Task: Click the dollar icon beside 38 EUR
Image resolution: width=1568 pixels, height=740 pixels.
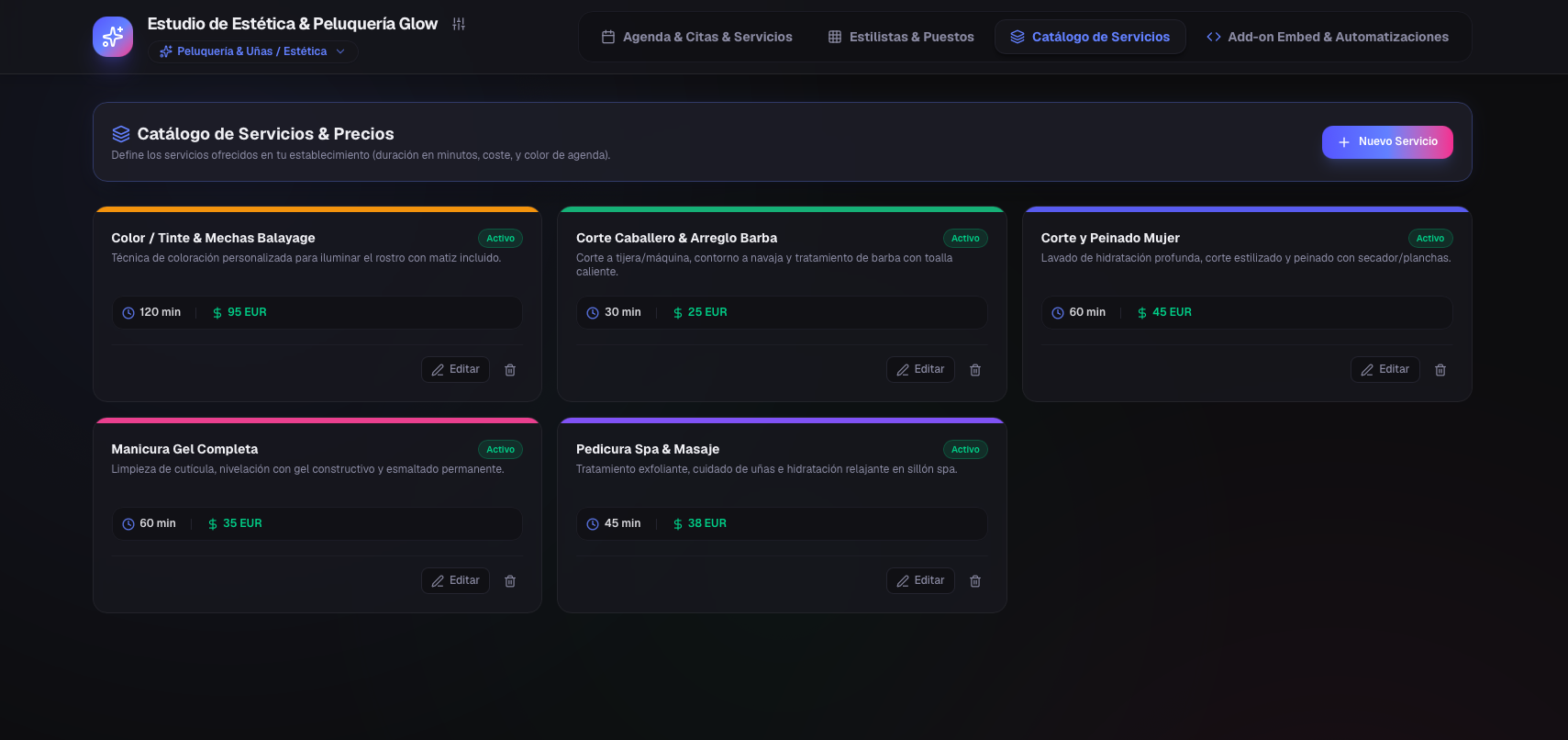Action: (678, 524)
